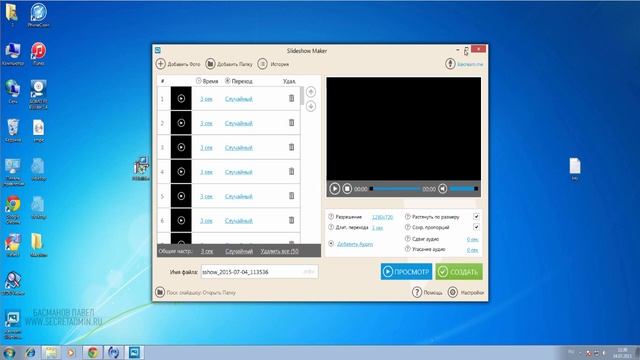Delete slide 6 with its trash icon
This screenshot has width=640, height=360.
click(x=291, y=220)
